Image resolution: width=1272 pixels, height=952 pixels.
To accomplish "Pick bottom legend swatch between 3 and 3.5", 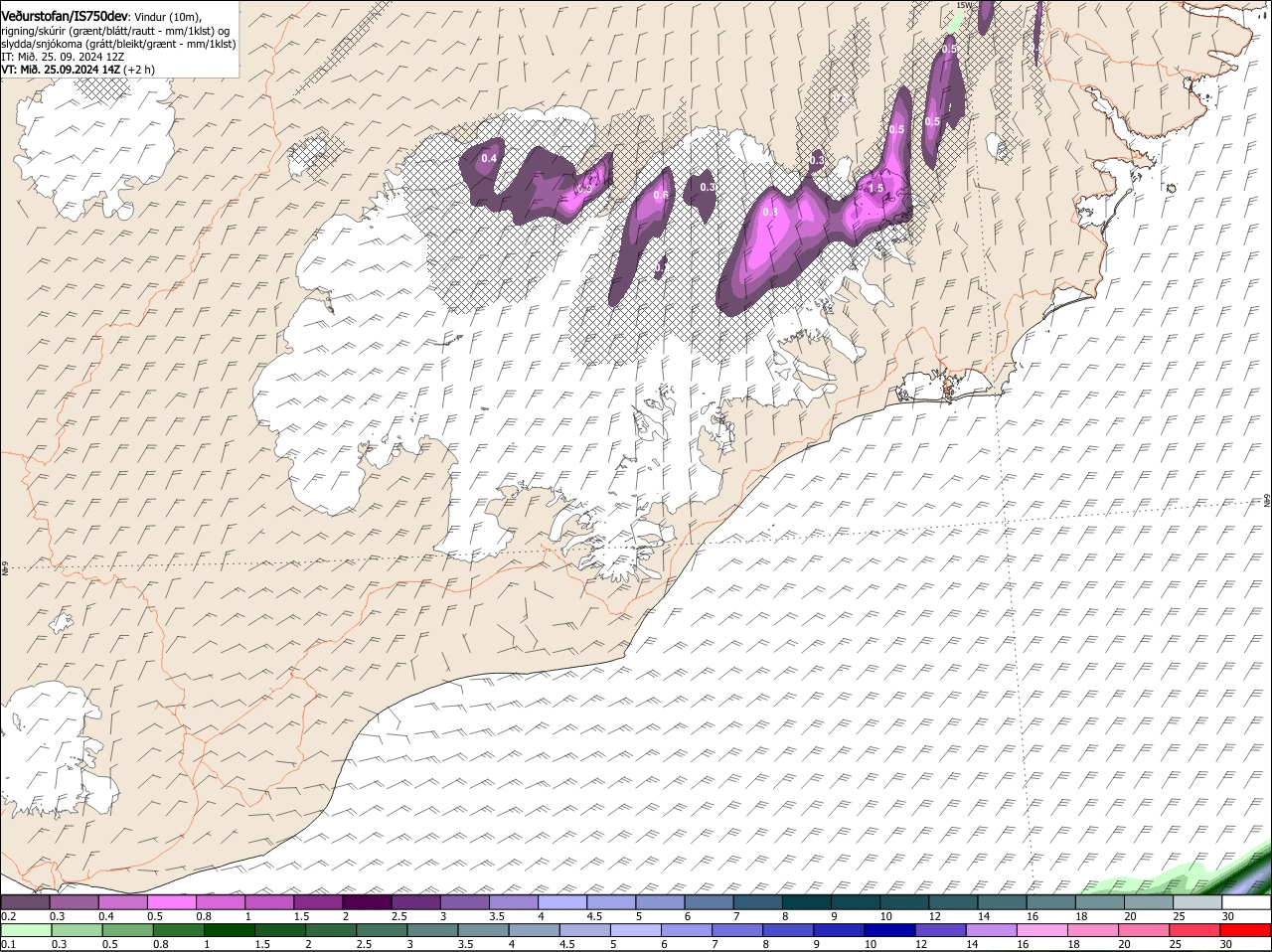I will [431, 930].
